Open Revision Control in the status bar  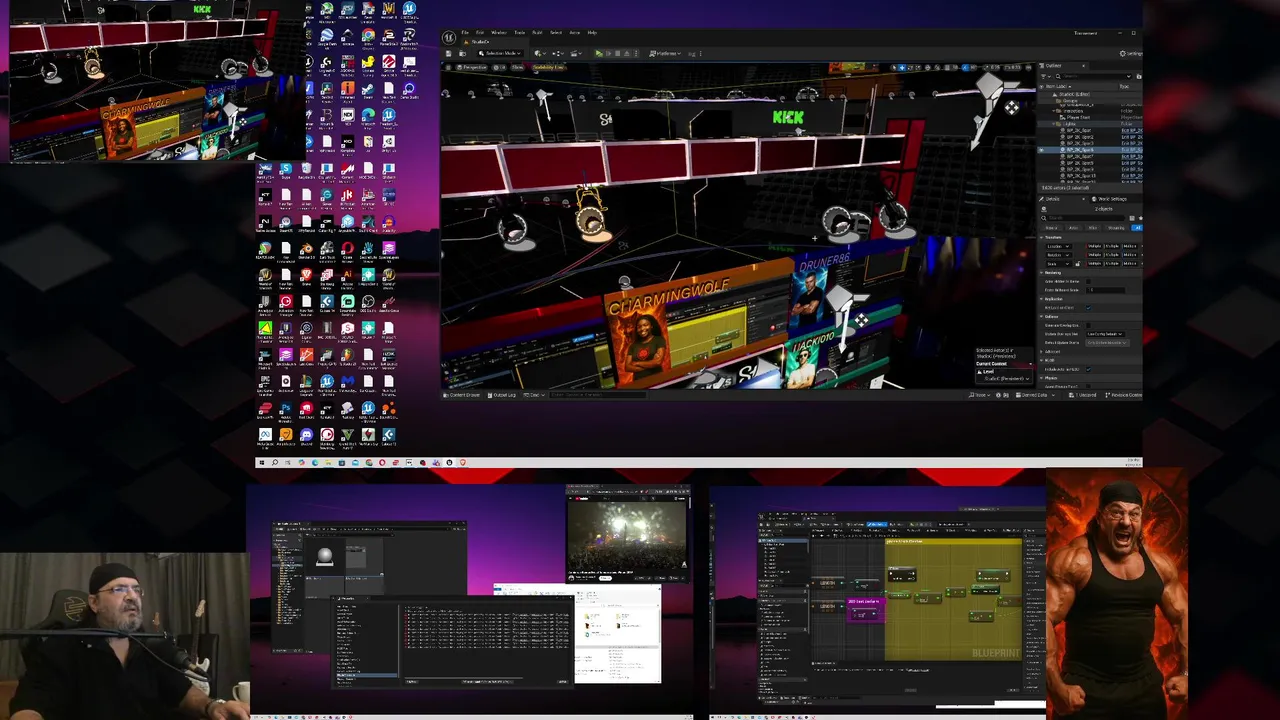pos(1125,395)
